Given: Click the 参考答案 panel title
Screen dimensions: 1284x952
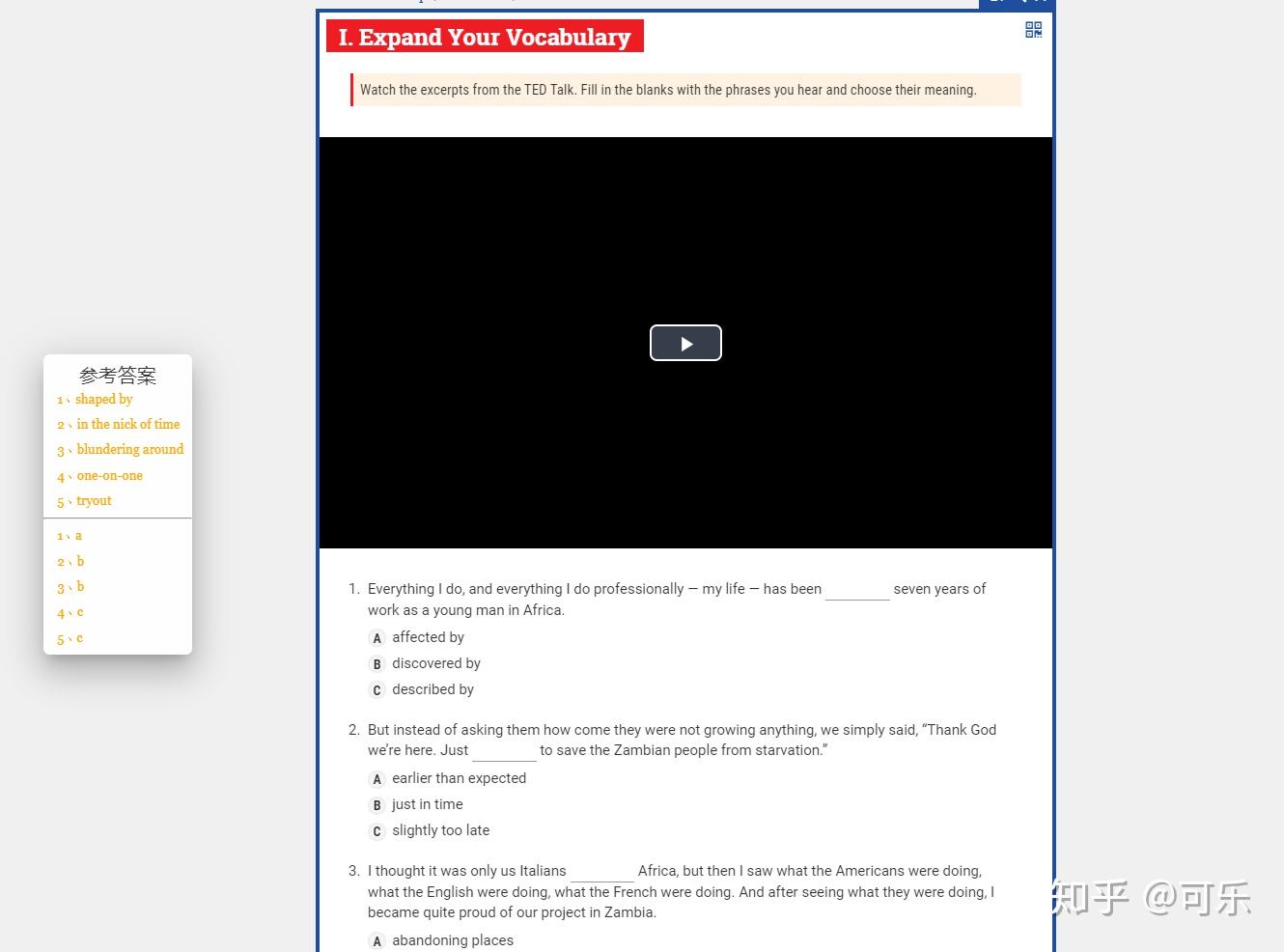Looking at the screenshot, I should click(x=118, y=376).
